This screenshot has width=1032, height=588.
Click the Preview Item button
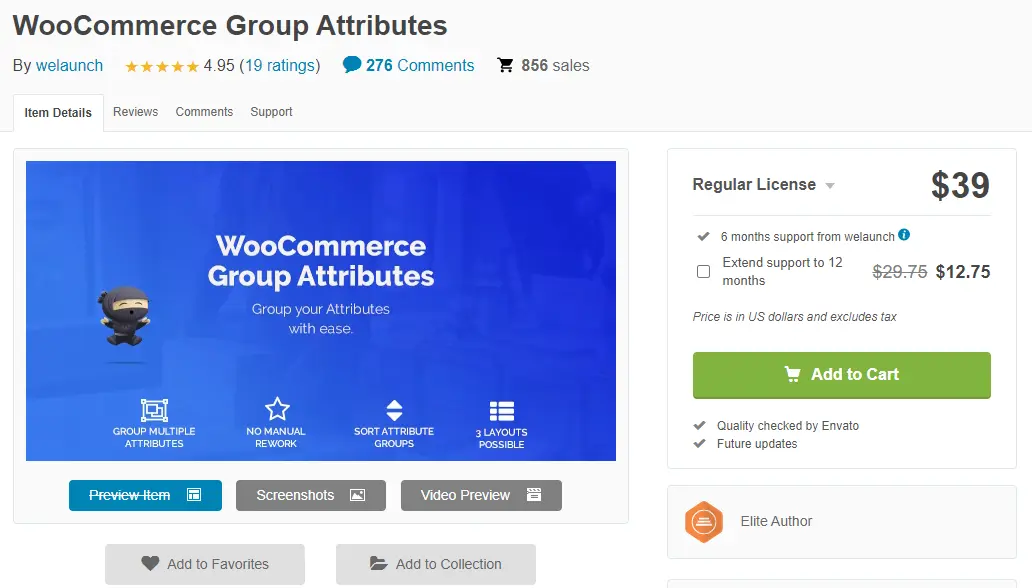[x=145, y=495]
